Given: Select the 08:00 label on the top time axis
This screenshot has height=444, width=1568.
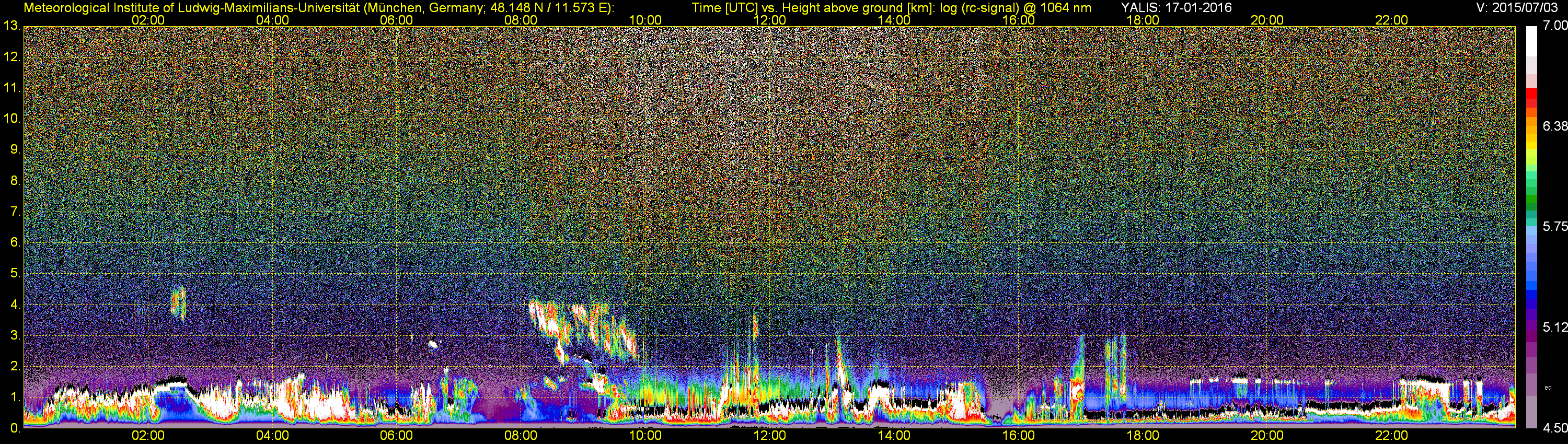Looking at the screenshot, I should (521, 20).
